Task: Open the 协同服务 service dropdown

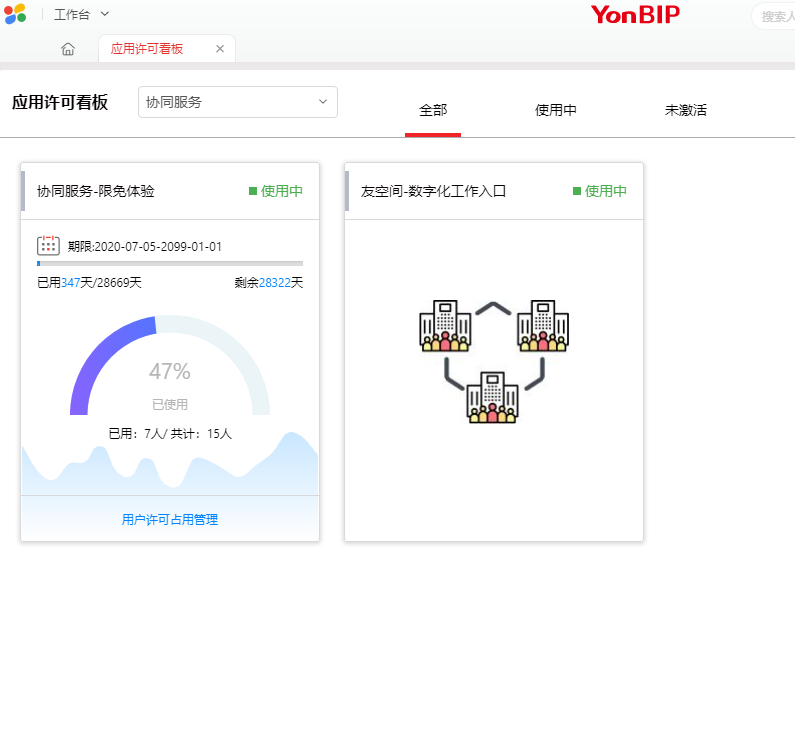Action: pos(238,102)
